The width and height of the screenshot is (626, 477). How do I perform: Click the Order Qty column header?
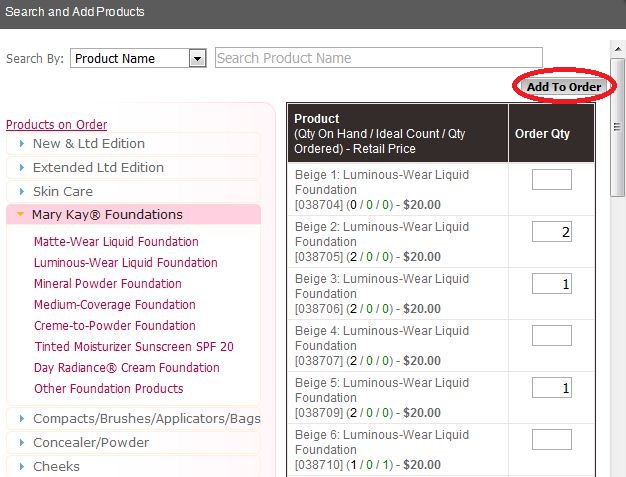[552, 133]
